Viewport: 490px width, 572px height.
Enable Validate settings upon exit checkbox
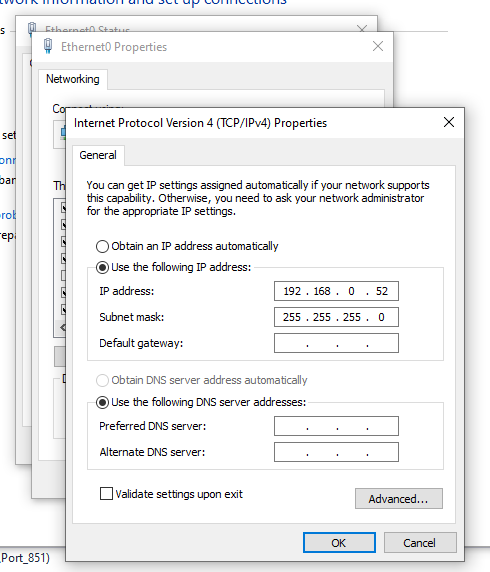coord(106,494)
